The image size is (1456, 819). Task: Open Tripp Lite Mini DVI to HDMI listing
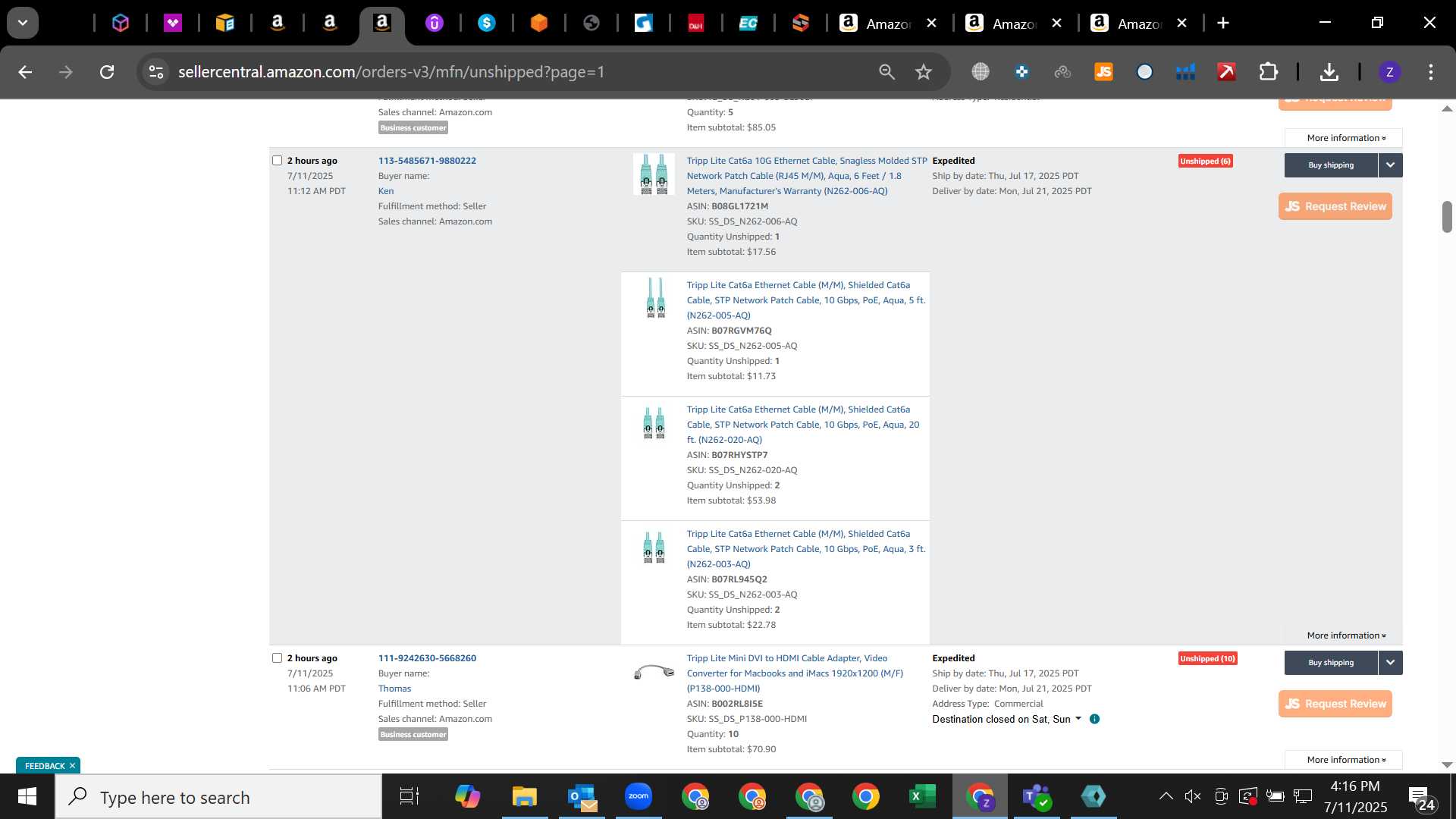coord(795,673)
